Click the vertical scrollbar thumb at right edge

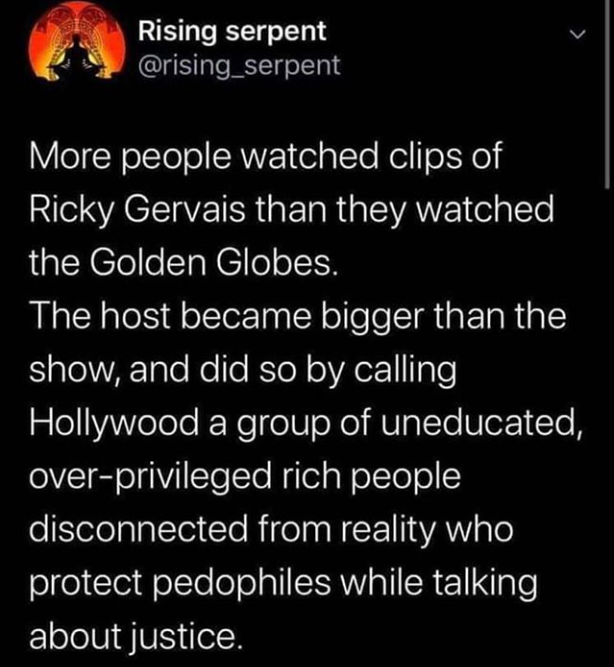[607, 94]
